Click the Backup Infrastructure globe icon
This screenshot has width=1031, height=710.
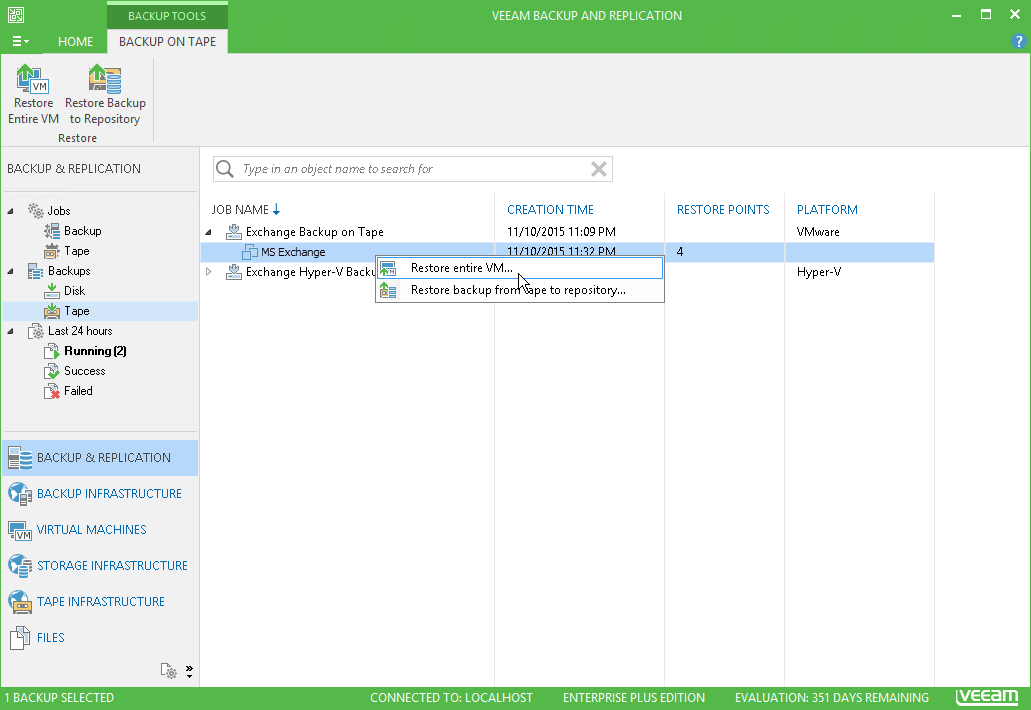[x=20, y=494]
